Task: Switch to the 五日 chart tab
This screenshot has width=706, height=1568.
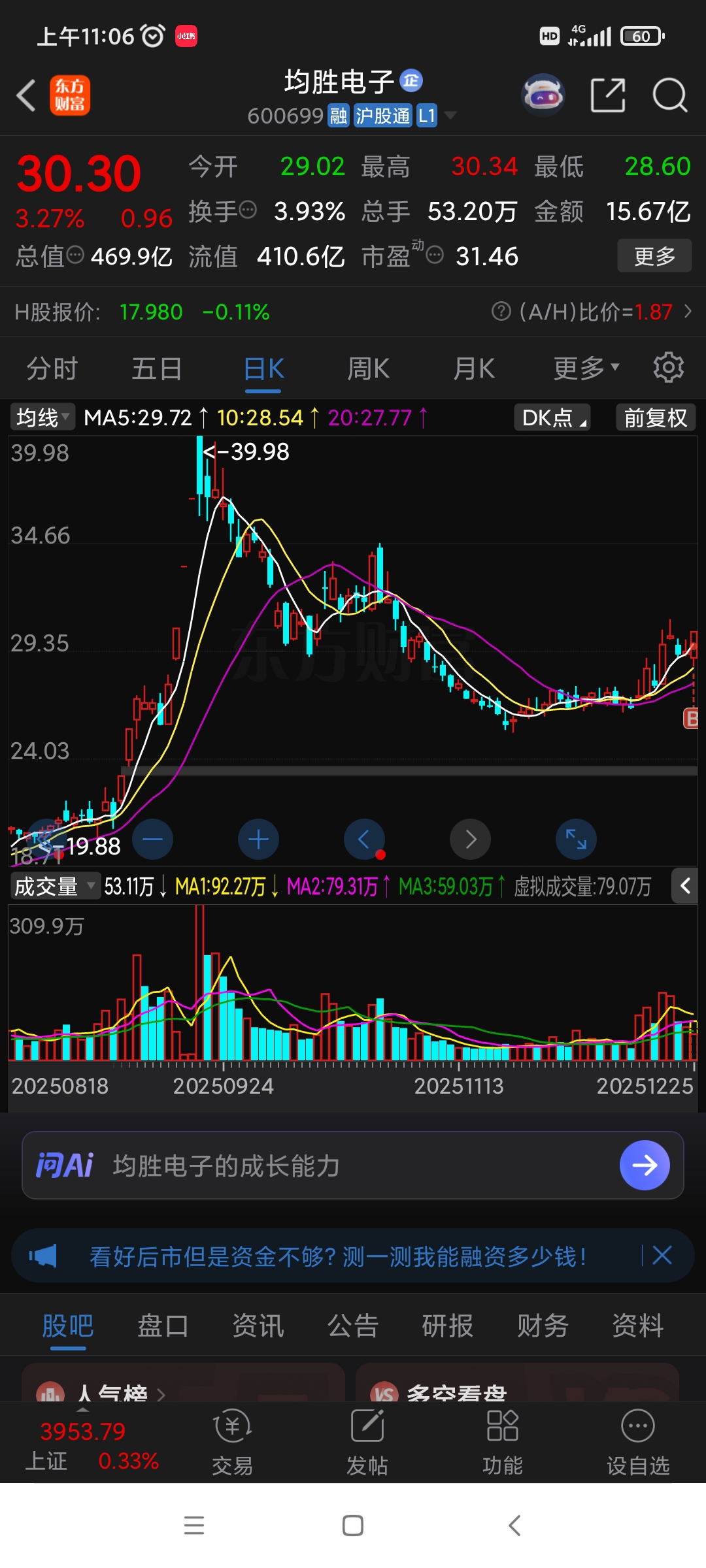Action: (x=157, y=368)
